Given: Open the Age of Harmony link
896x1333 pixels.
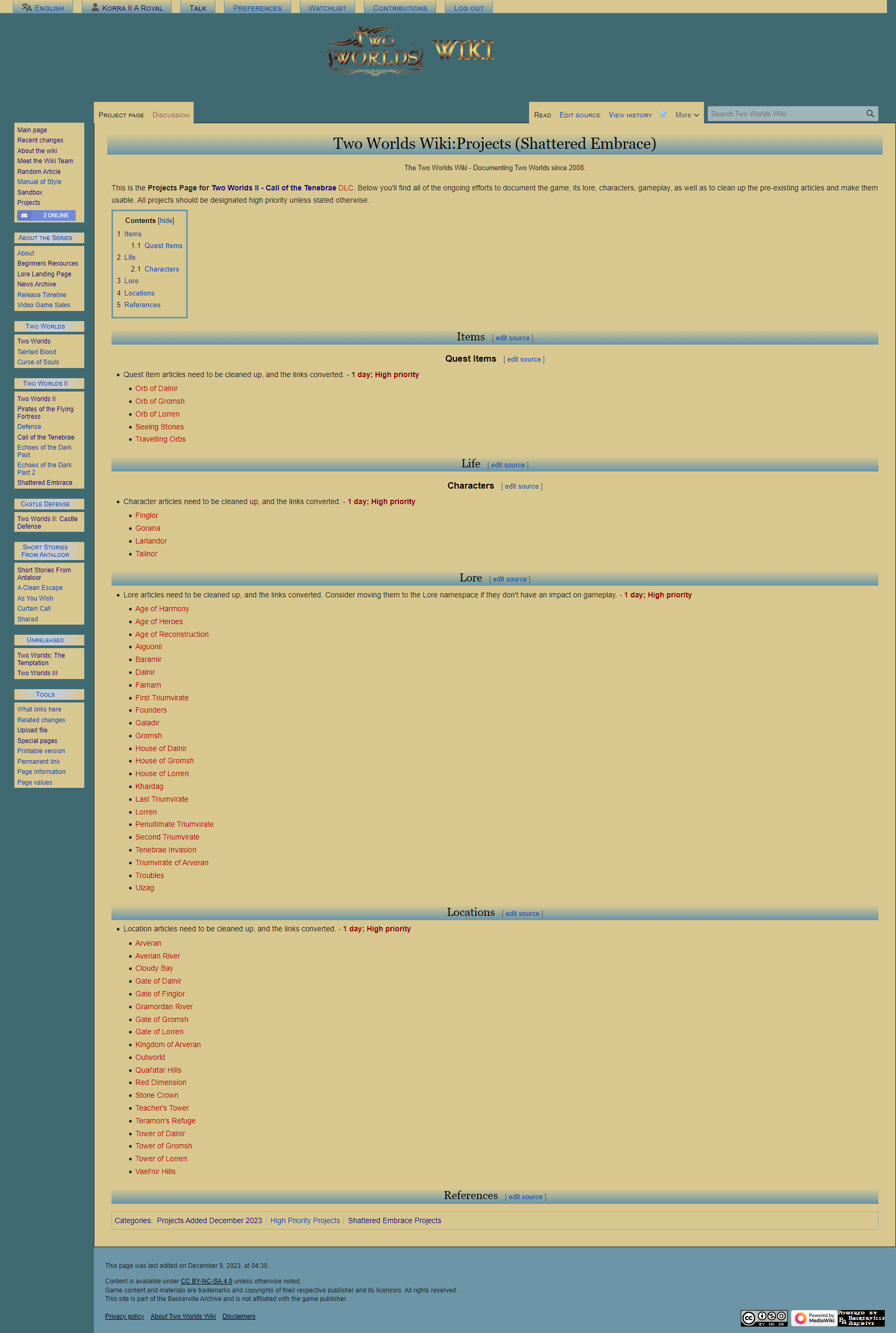Looking at the screenshot, I should 162,609.
